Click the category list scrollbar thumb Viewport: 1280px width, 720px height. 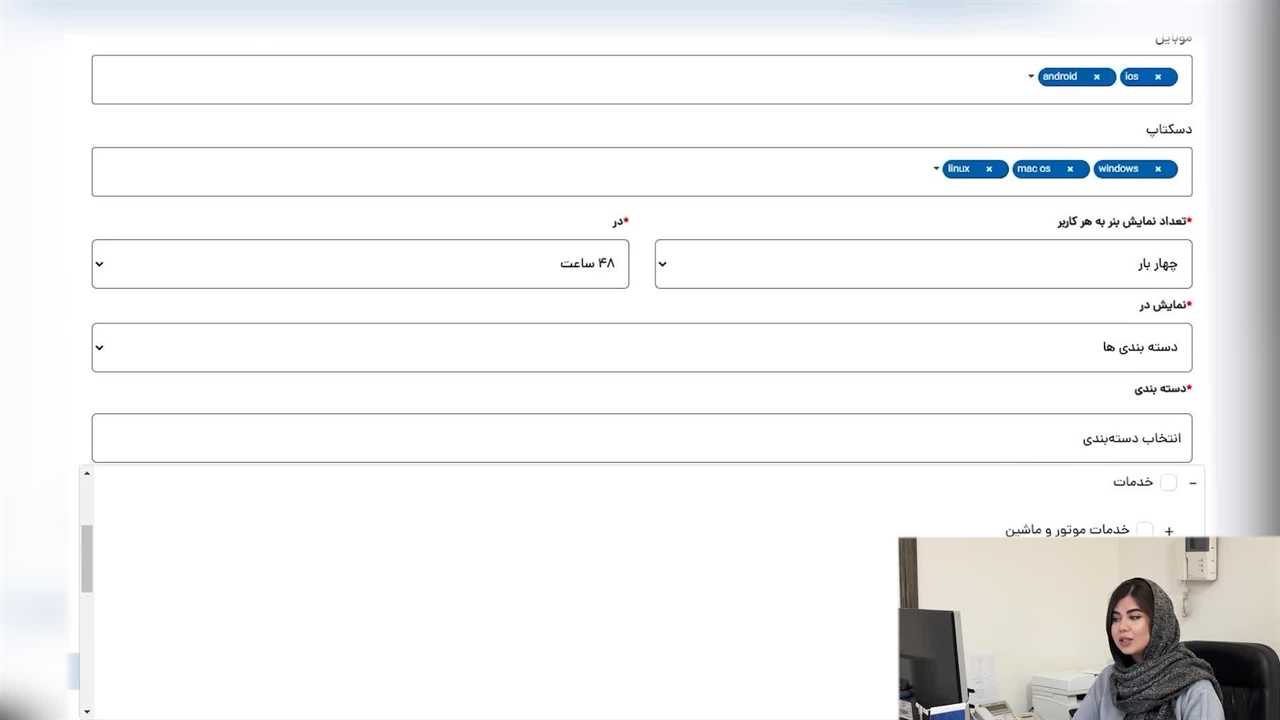click(x=87, y=558)
